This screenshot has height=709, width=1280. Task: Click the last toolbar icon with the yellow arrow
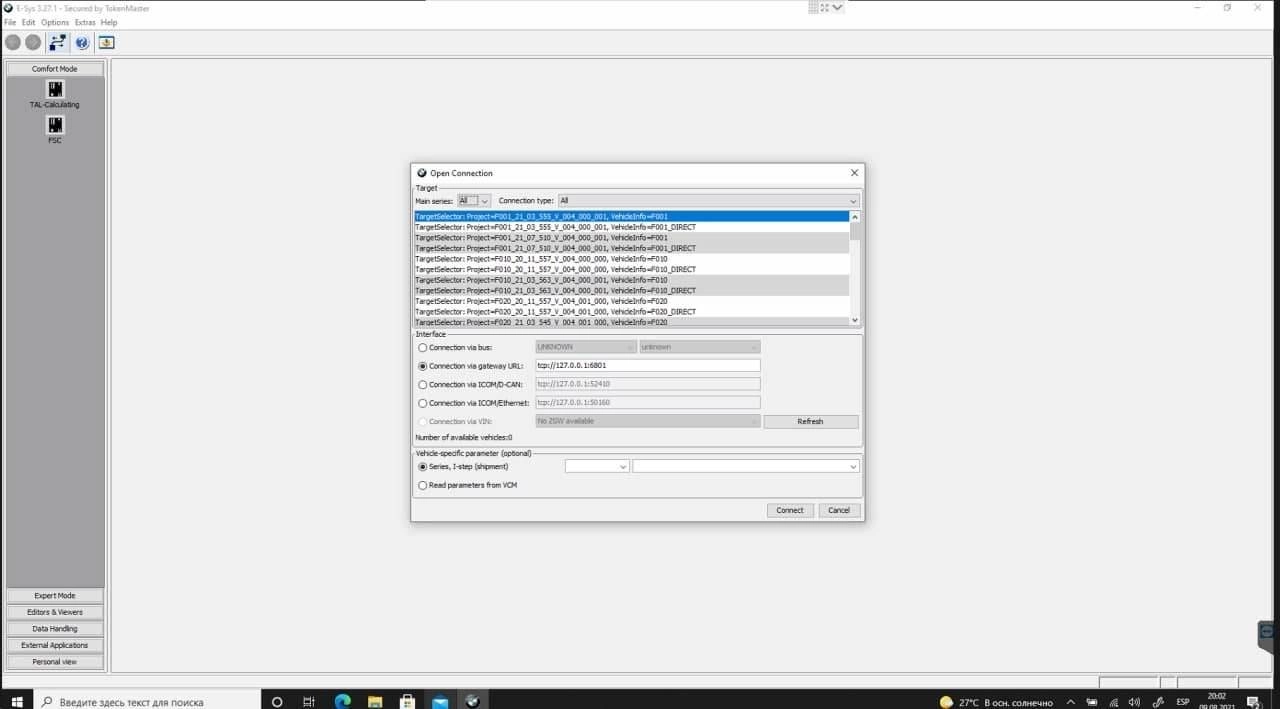click(x=106, y=43)
